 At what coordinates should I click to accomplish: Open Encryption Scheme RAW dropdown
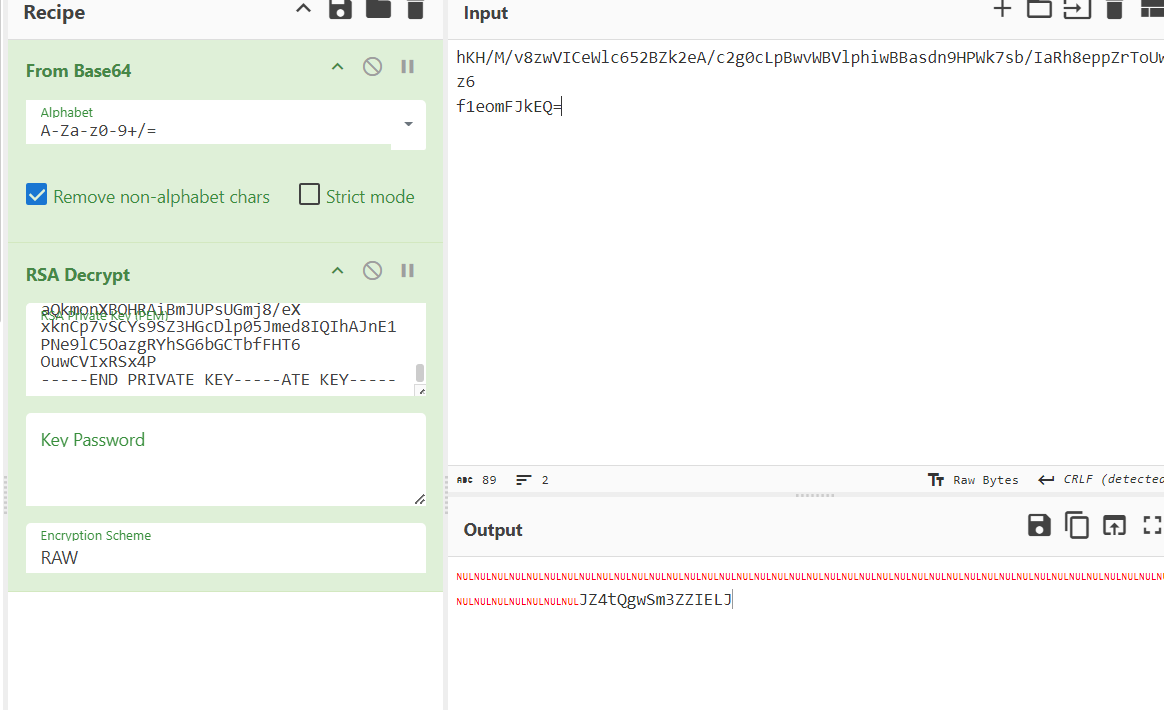pos(226,548)
